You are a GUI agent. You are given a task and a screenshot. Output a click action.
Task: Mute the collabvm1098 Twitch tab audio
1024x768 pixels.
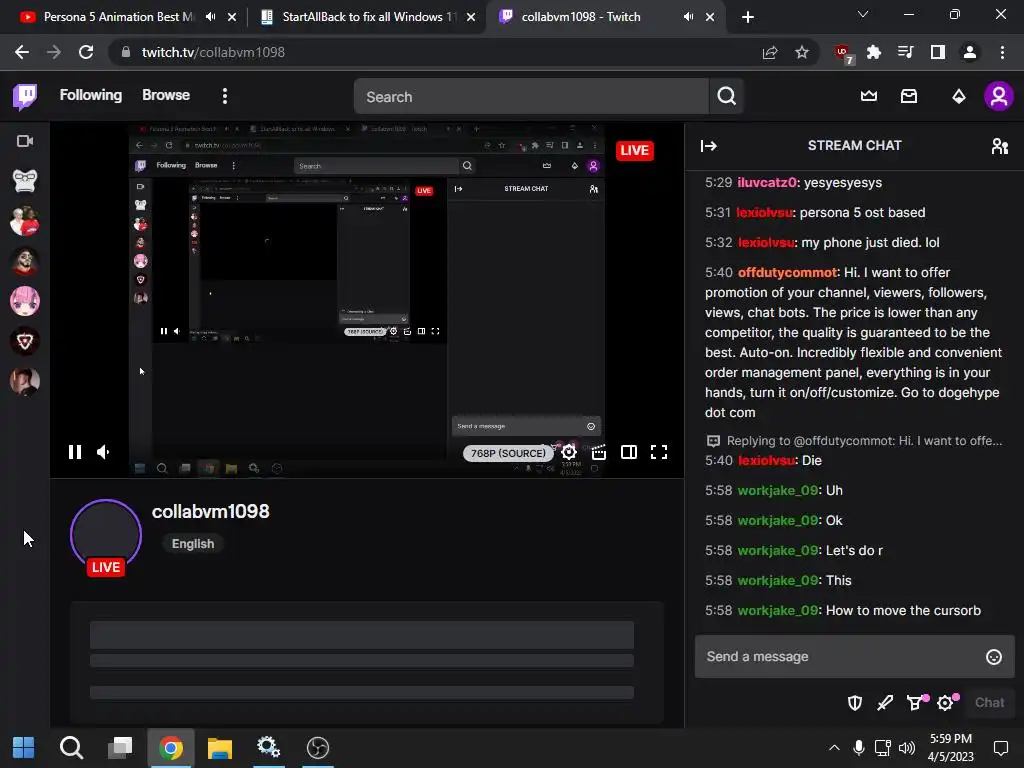tap(688, 17)
